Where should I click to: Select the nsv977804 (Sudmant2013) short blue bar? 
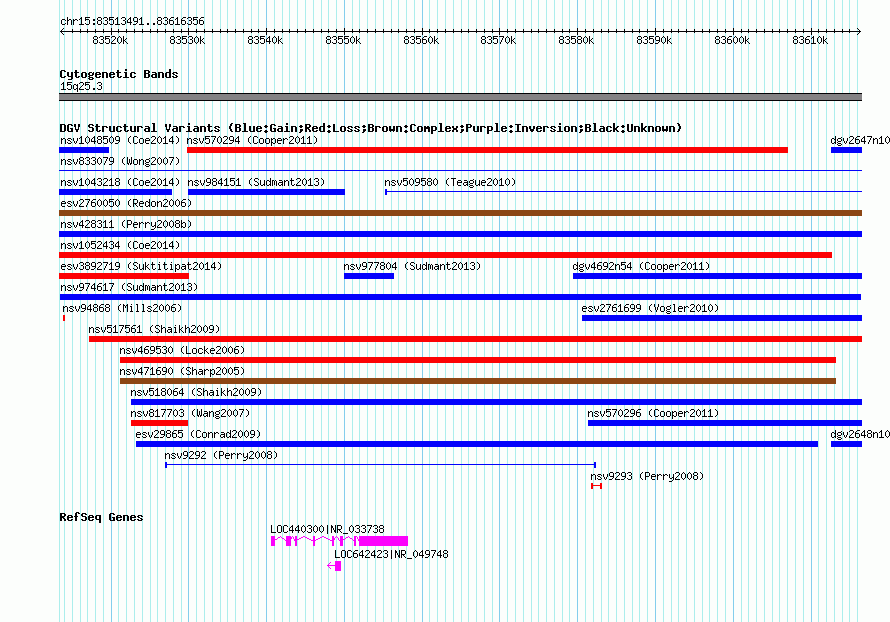click(x=369, y=276)
